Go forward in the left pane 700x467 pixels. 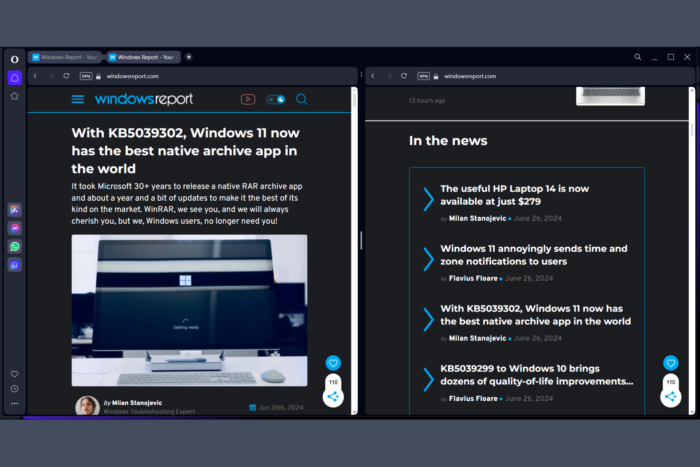point(52,76)
